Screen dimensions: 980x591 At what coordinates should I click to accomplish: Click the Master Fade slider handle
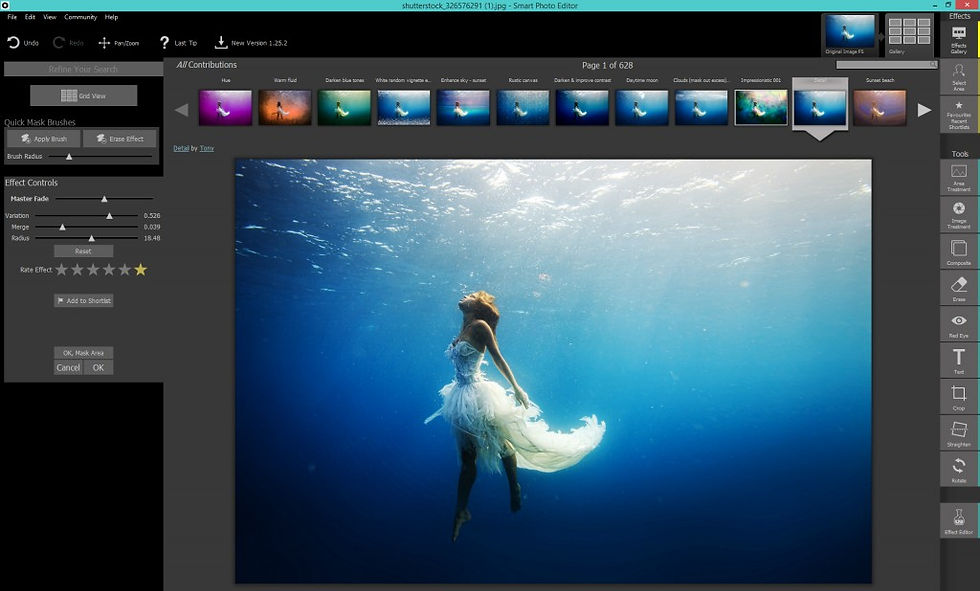[104, 199]
